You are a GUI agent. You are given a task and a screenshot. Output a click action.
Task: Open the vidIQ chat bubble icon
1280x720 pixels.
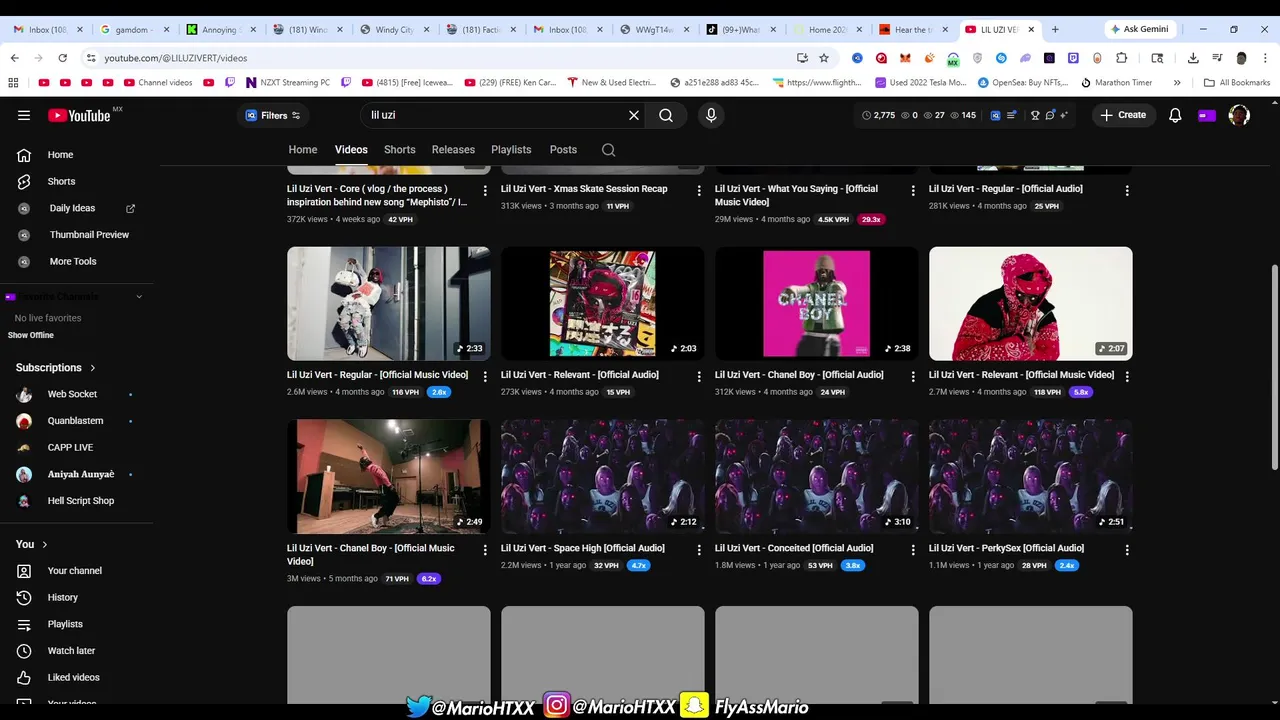point(1050,115)
